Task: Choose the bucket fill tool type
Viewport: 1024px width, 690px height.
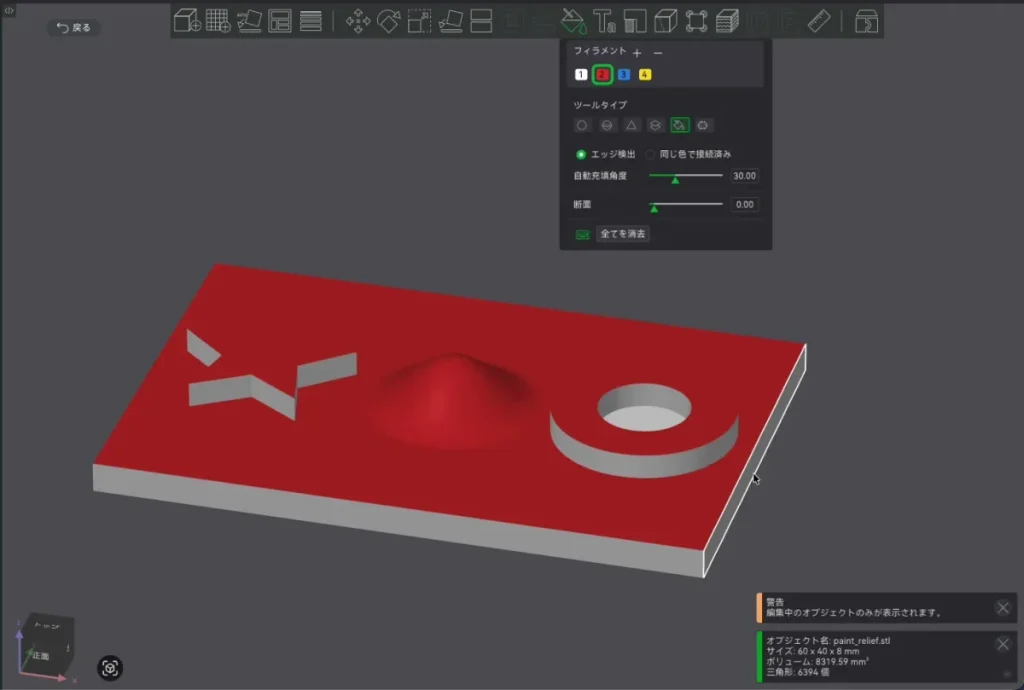Action: [x=680, y=125]
